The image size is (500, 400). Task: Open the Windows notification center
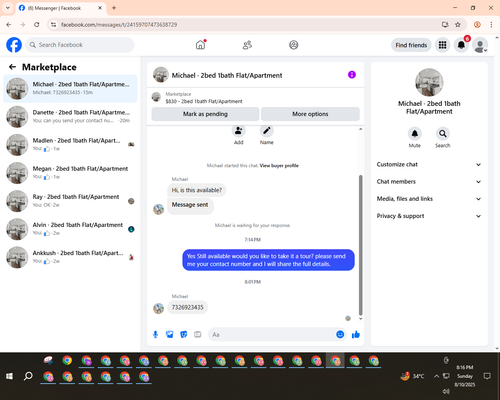487,376
